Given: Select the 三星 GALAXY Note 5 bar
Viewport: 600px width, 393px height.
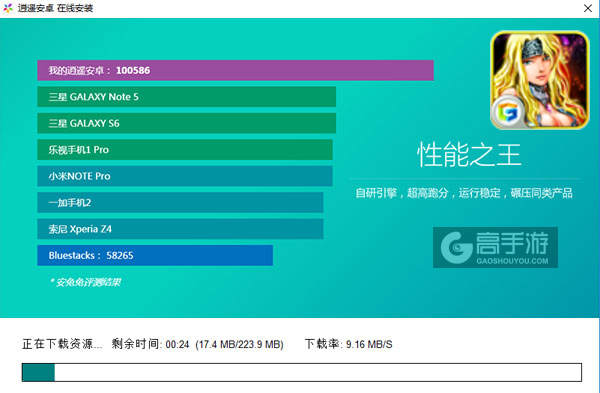Looking at the screenshot, I should [186, 97].
